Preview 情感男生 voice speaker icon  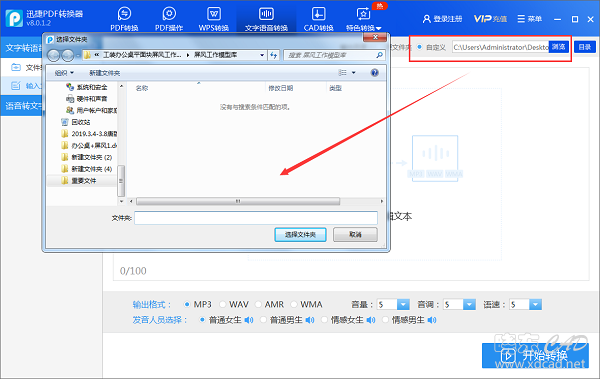(x=432, y=320)
